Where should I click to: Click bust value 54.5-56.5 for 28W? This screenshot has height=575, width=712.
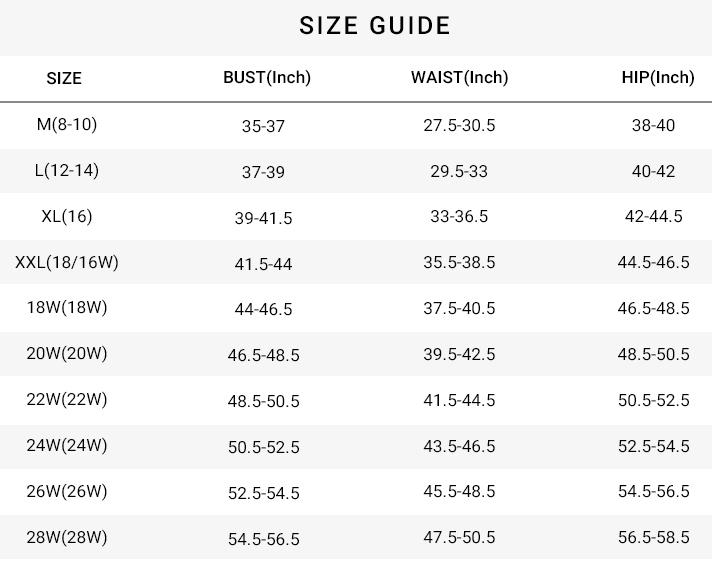pos(263,539)
